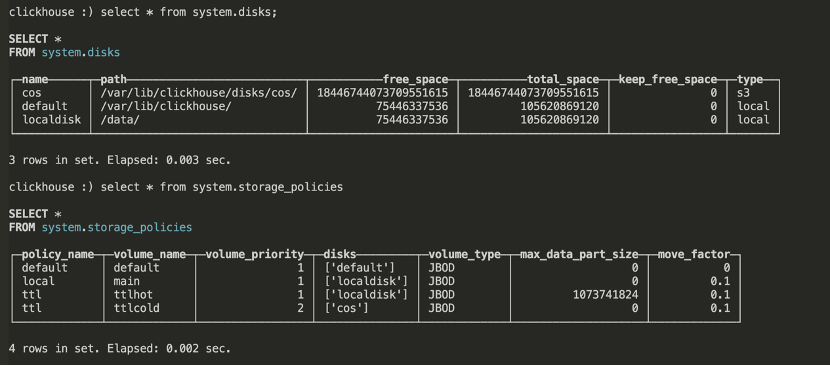Click the 'localdisk' name in disks table
Image resolution: width=830 pixels, height=366 pixels.
point(51,120)
